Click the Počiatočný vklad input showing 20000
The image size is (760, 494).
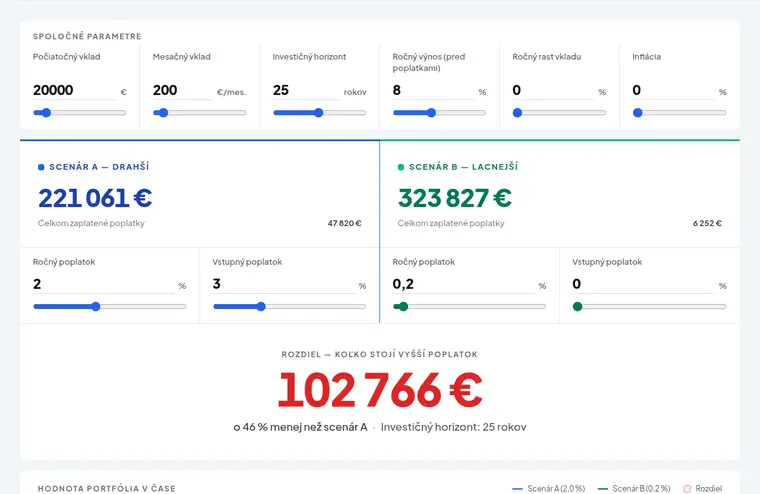point(74,90)
